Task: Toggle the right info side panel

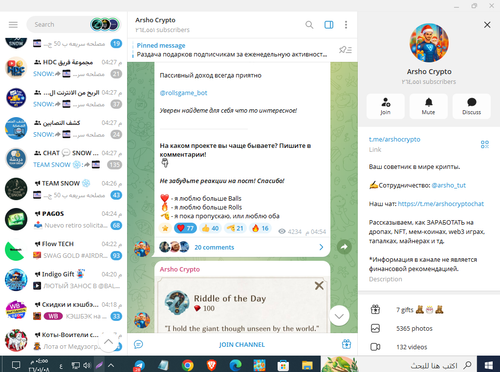Action: [329, 25]
